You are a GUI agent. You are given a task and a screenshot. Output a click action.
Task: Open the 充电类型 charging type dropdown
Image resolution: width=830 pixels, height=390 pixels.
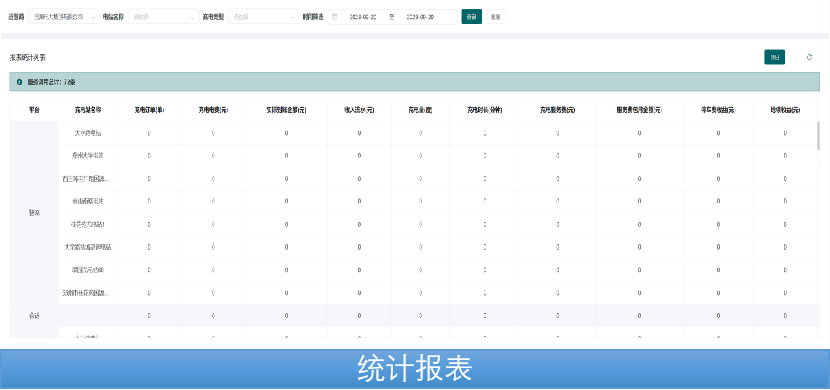click(264, 17)
